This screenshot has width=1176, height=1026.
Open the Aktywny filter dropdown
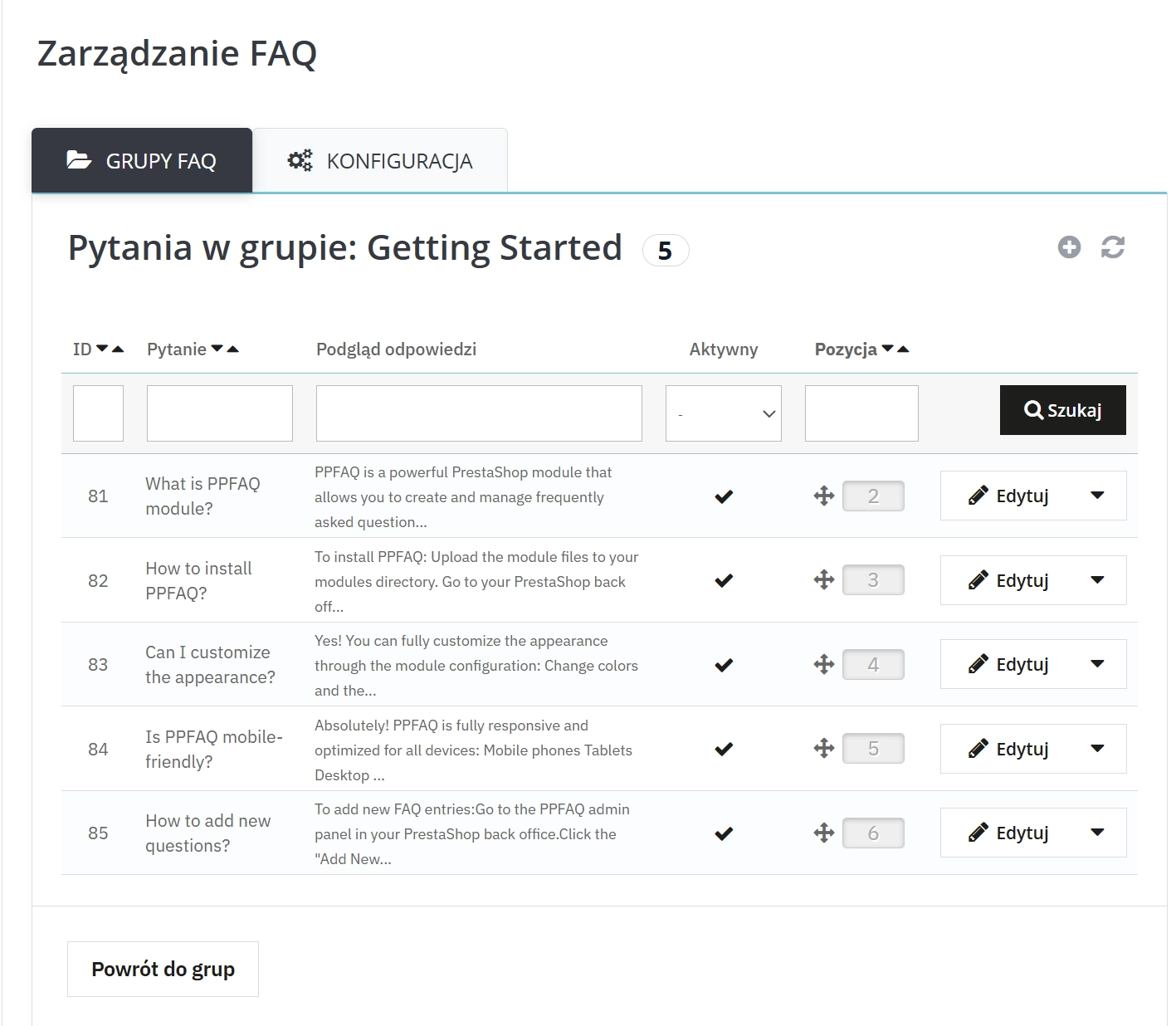coord(723,413)
